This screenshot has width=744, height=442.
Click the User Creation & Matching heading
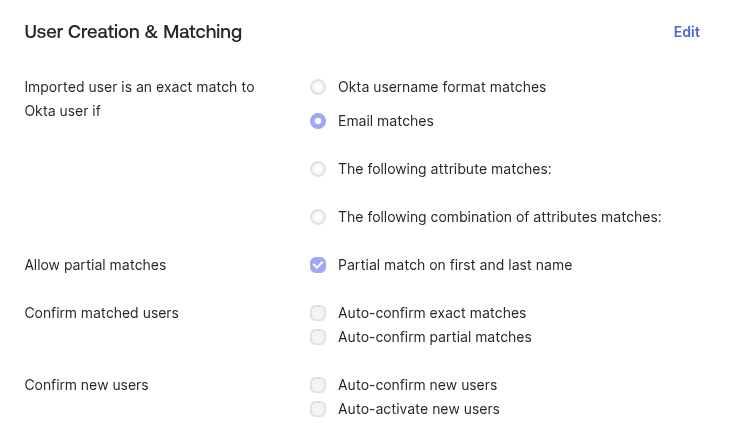coord(133,32)
